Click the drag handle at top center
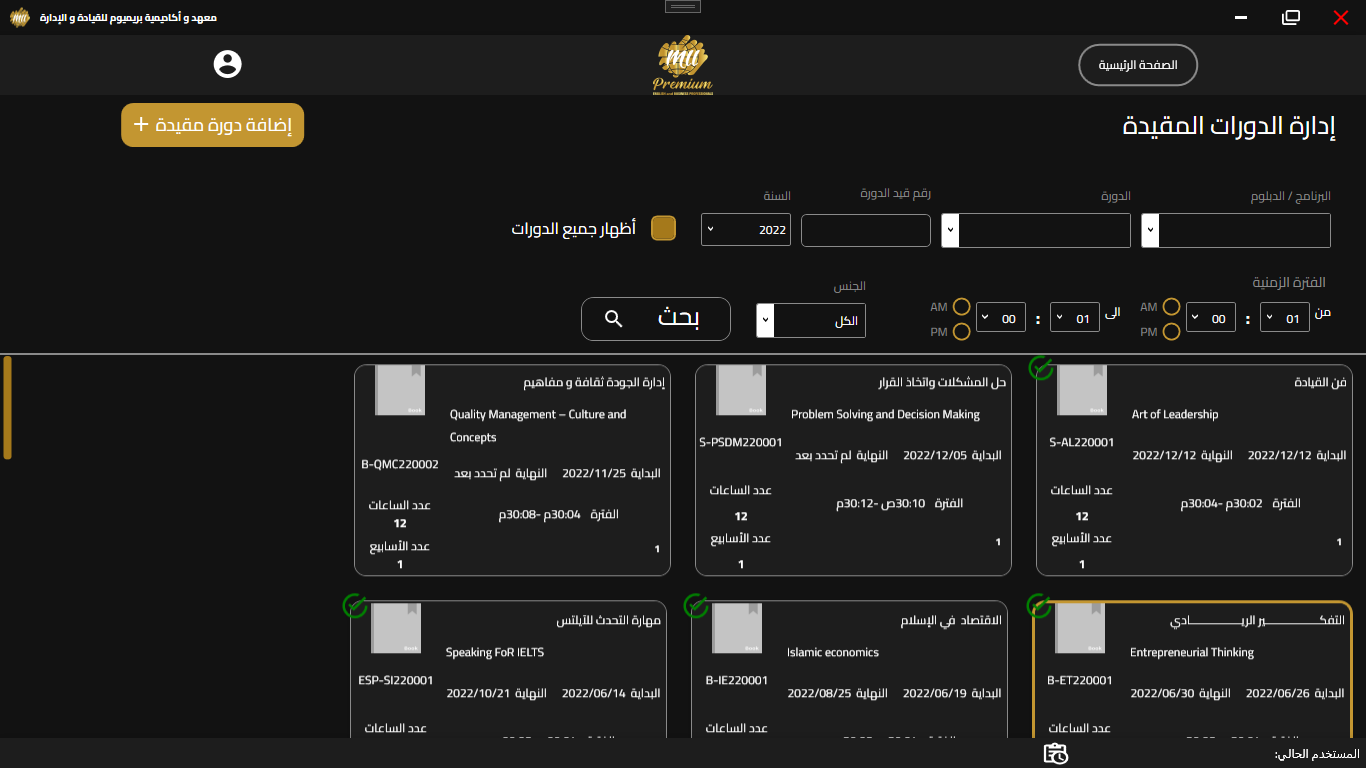Viewport: 1366px width, 768px height. [682, 6]
